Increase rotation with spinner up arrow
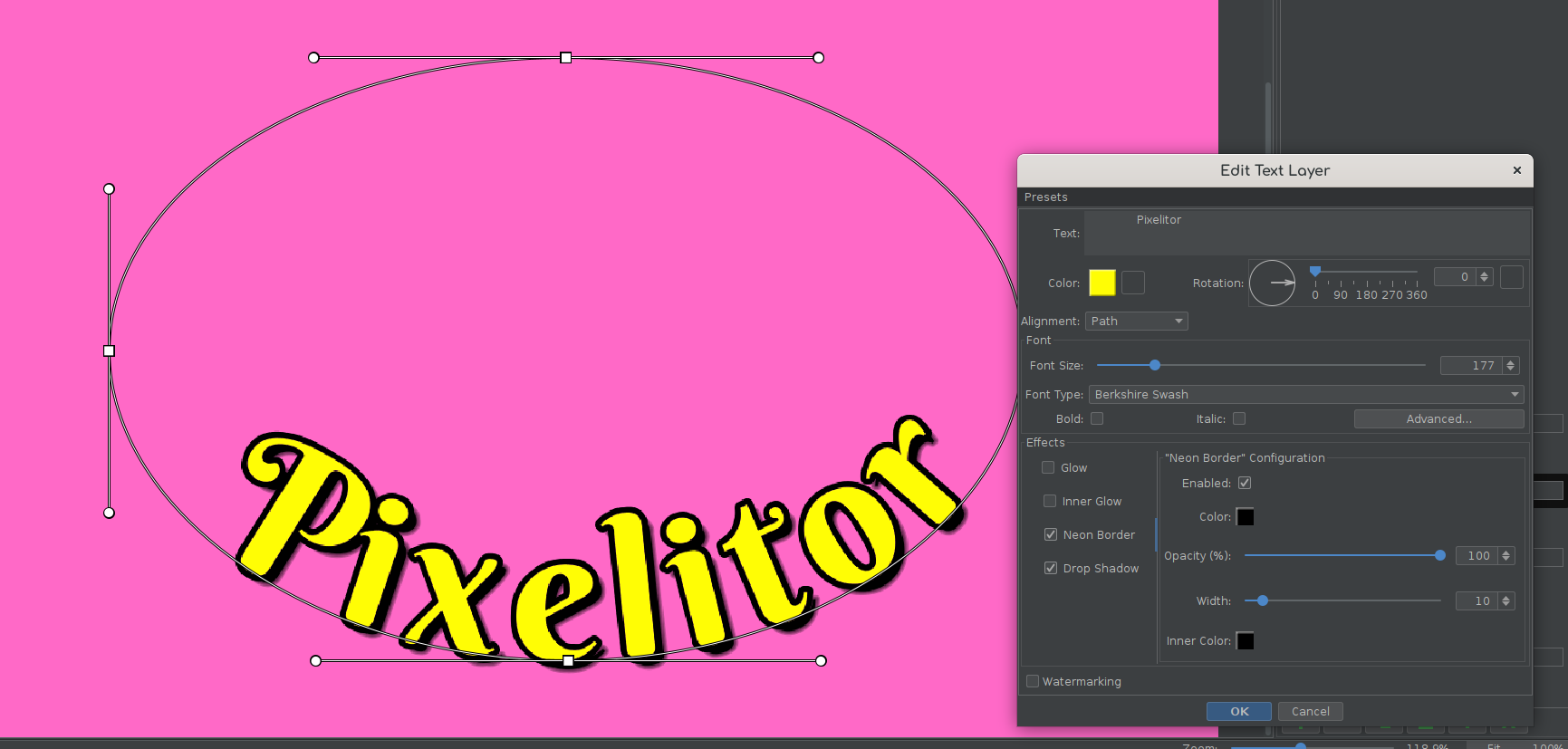 (x=1484, y=274)
